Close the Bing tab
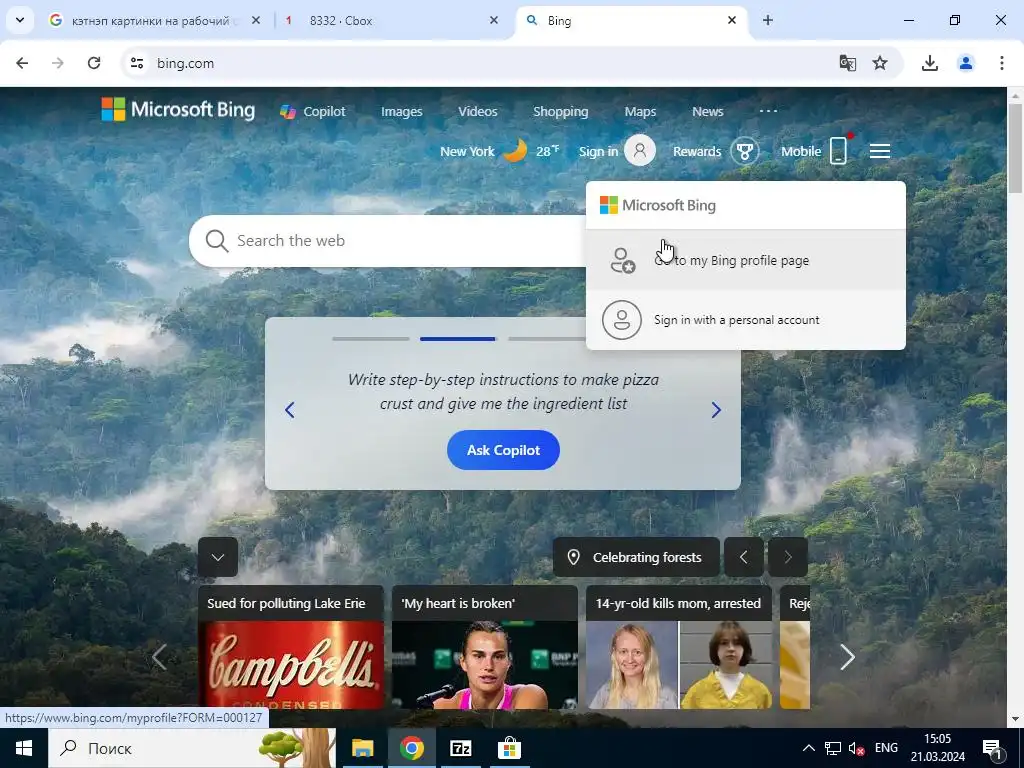The width and height of the screenshot is (1024, 768). (x=732, y=20)
